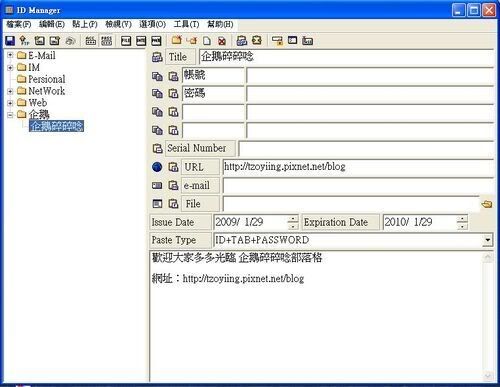Click the e-mail input field
The height and width of the screenshot is (387, 500).
pyautogui.click(x=358, y=185)
